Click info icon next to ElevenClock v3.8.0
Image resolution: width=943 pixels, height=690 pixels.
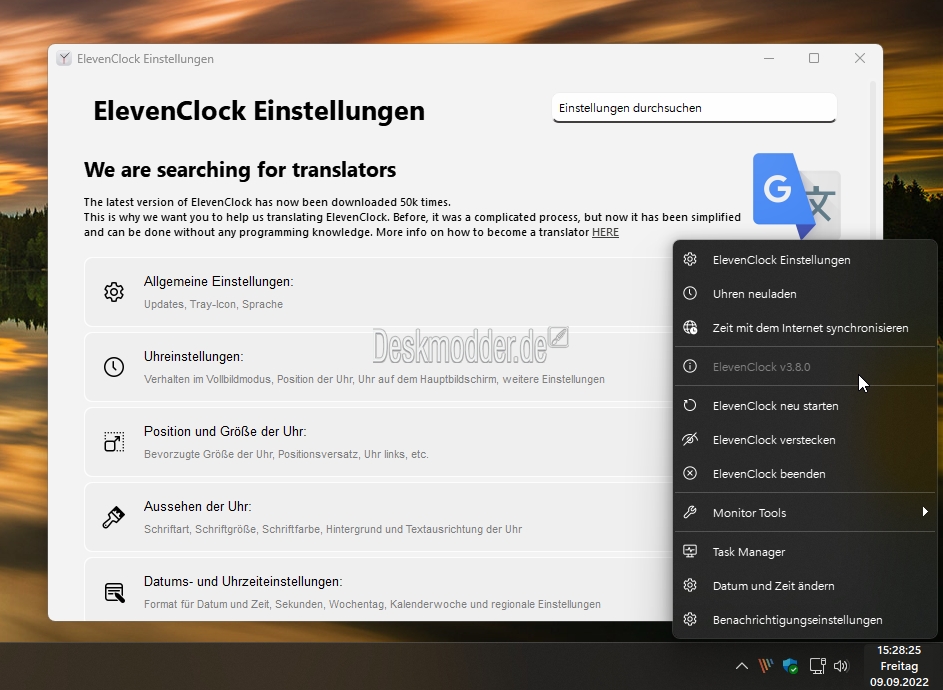pos(690,366)
